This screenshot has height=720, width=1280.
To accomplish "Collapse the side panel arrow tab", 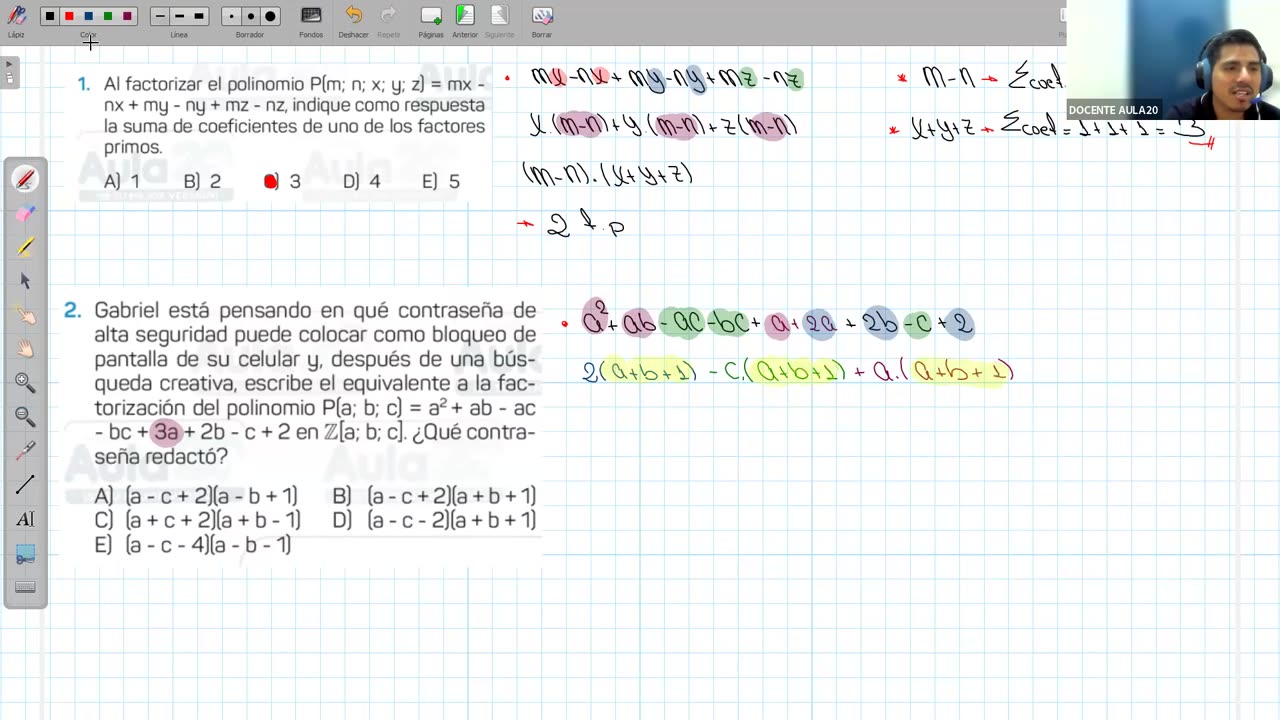I will (9, 73).
